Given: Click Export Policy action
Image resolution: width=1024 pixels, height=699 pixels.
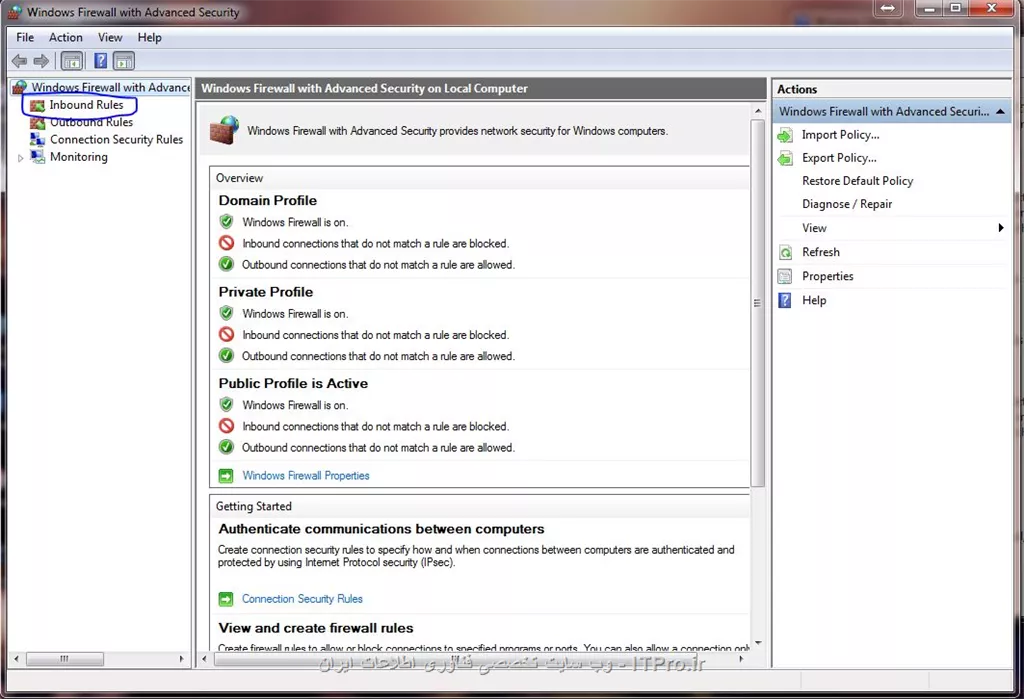Looking at the screenshot, I should click(839, 158).
